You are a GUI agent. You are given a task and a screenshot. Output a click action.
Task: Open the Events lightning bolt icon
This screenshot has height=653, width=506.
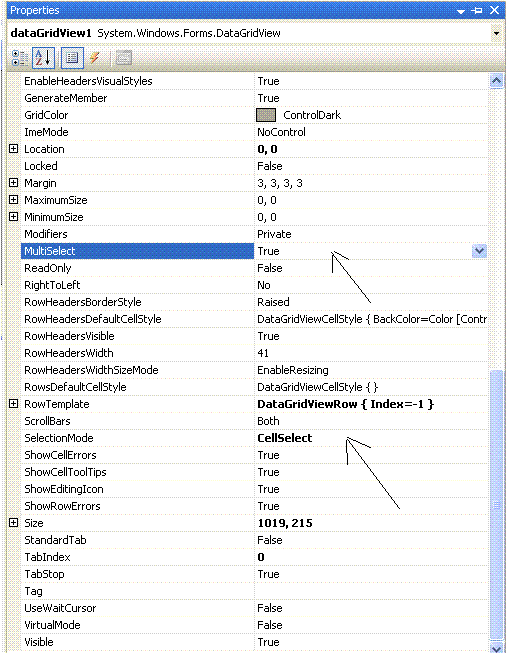(x=95, y=58)
